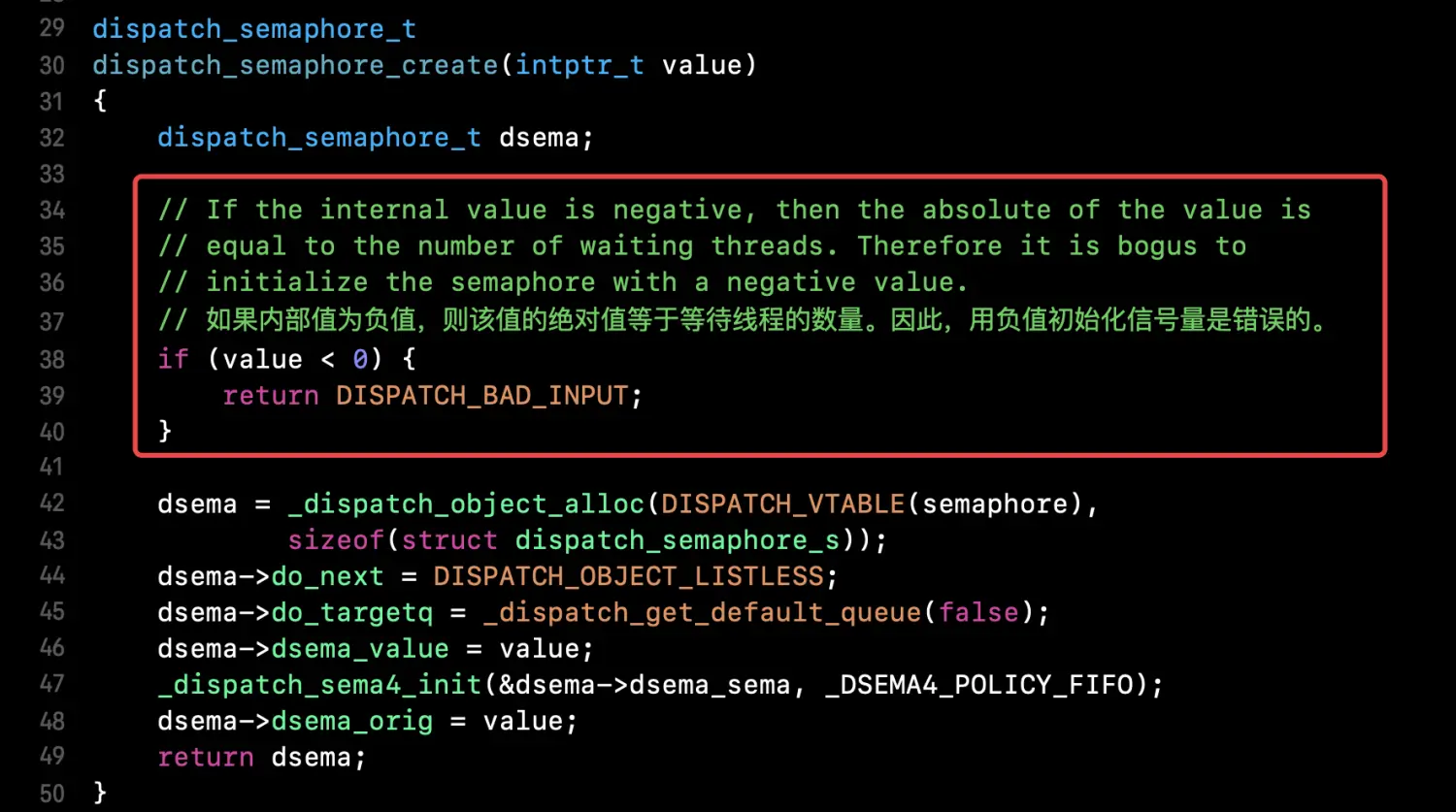The width and height of the screenshot is (1456, 812).
Task: Click the dsema_orig member on line 48
Action: click(x=351, y=721)
